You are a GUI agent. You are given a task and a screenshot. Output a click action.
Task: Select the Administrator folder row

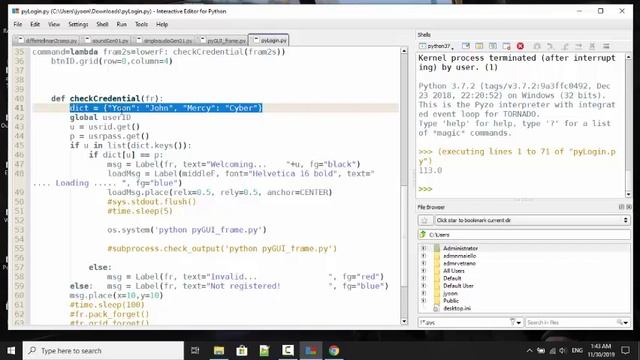(524, 248)
